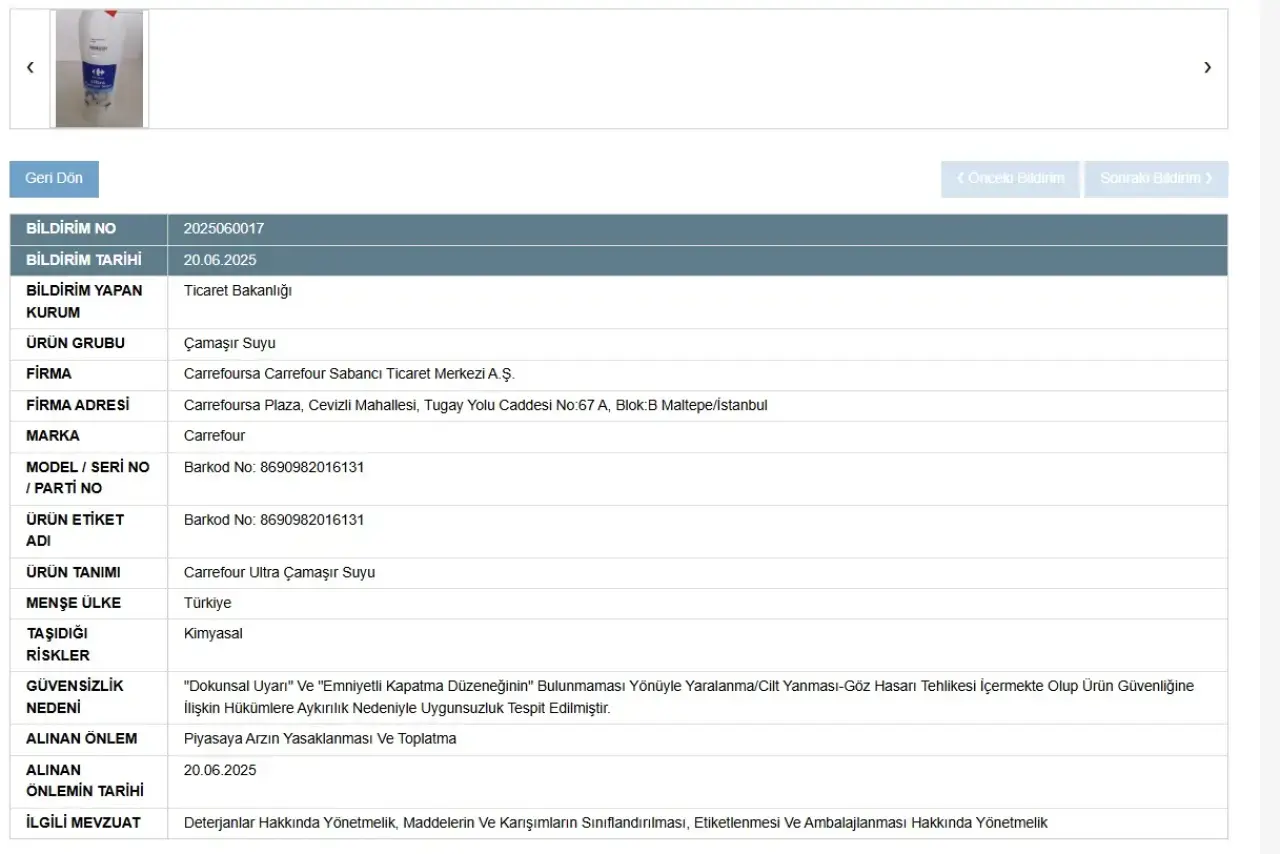Click the Ticaret Bakanlığı value
The height and width of the screenshot is (854, 1280).
point(238,291)
